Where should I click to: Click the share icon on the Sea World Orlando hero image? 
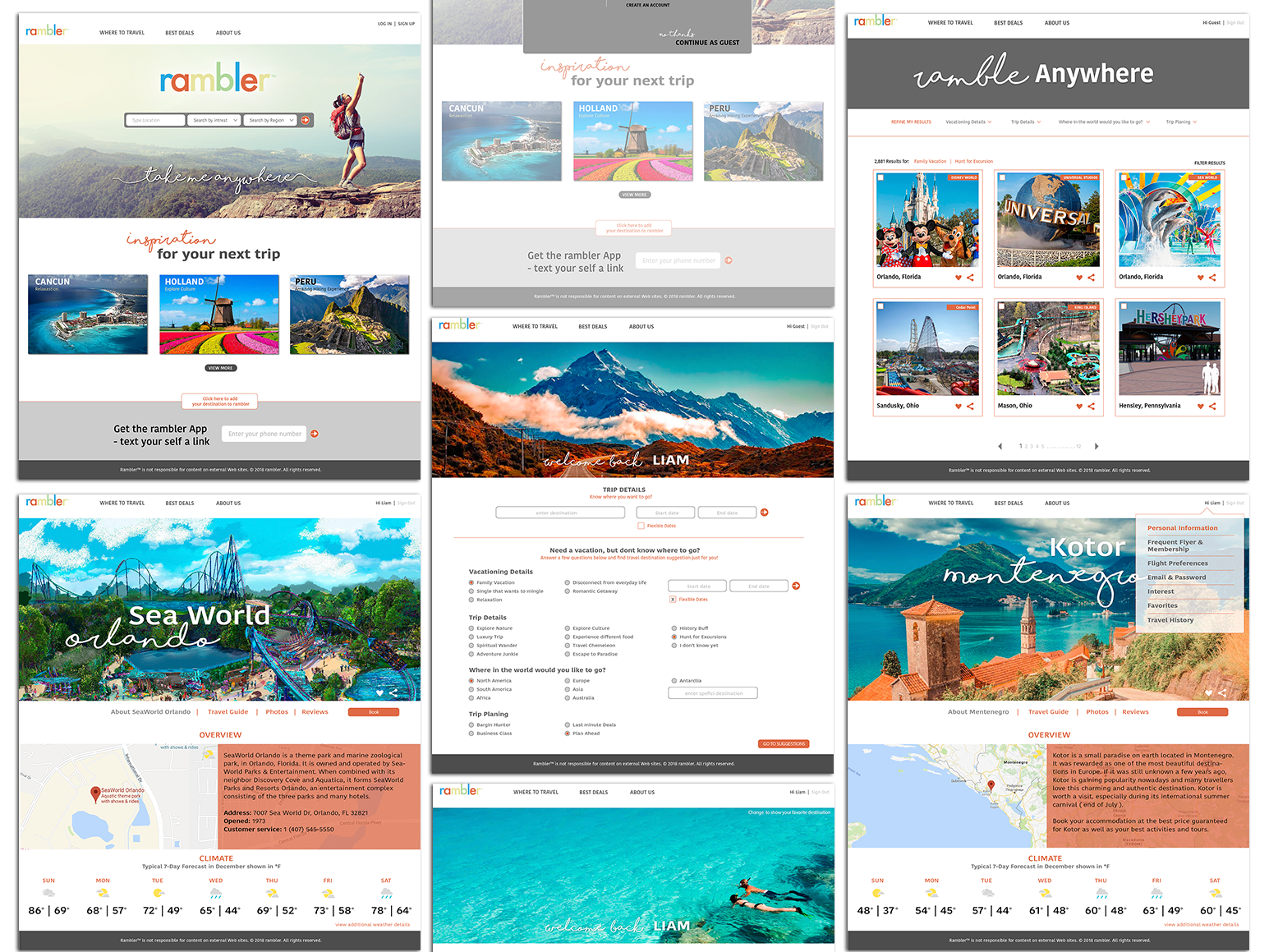point(393,692)
